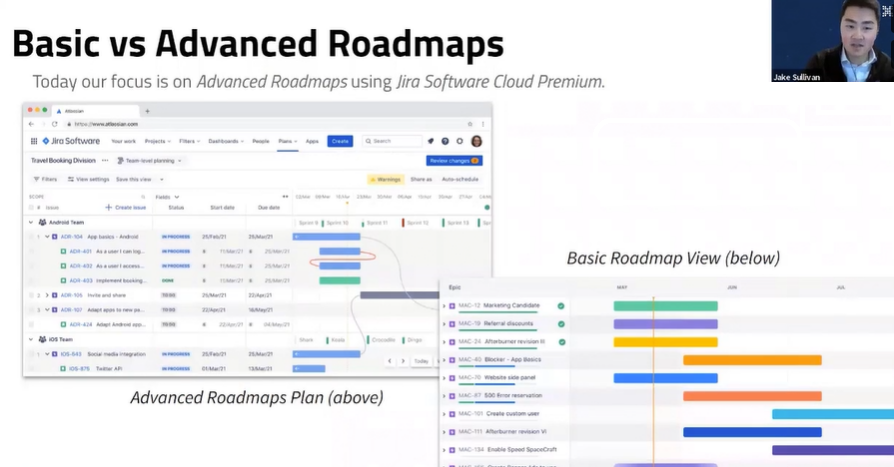Open the user profile avatar in Jira
Image resolution: width=894 pixels, height=467 pixels.
(x=477, y=141)
